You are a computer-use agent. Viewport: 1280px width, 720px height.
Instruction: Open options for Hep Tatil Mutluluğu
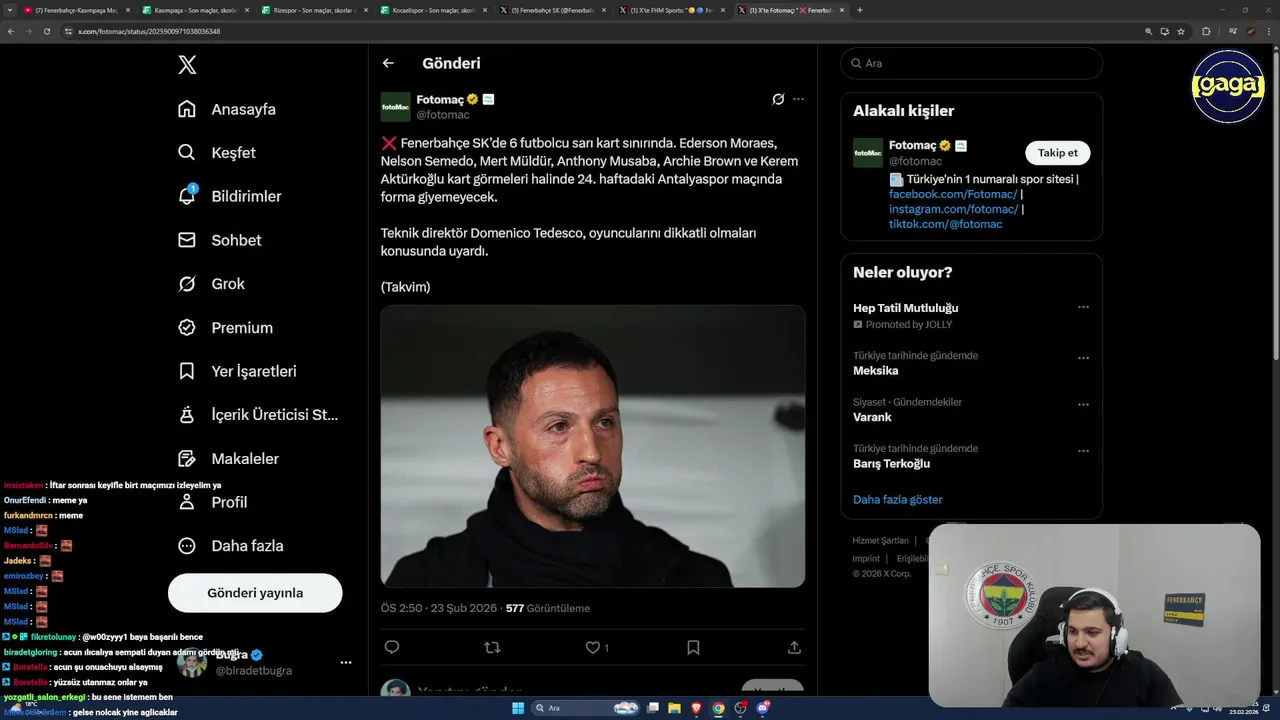[x=1083, y=307]
